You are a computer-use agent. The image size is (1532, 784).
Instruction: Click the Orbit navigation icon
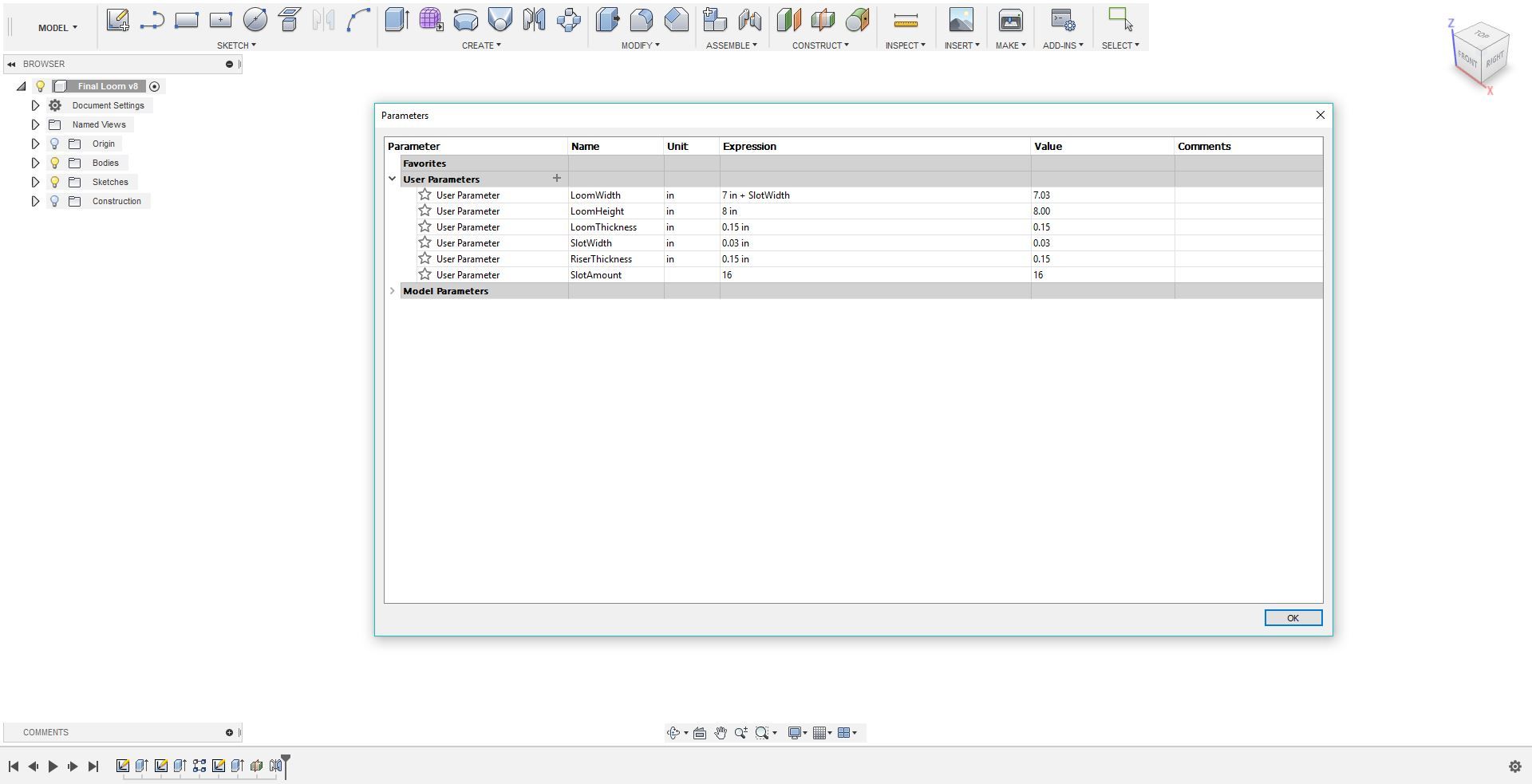tap(673, 733)
